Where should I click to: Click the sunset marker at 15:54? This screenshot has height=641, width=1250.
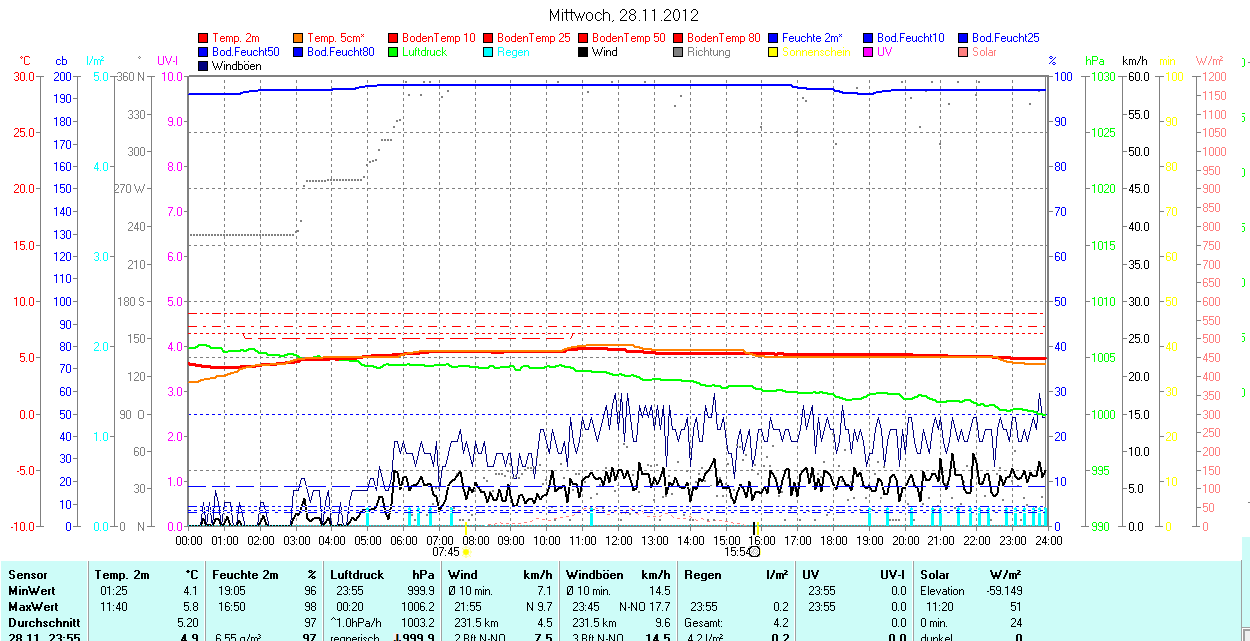[x=755, y=551]
